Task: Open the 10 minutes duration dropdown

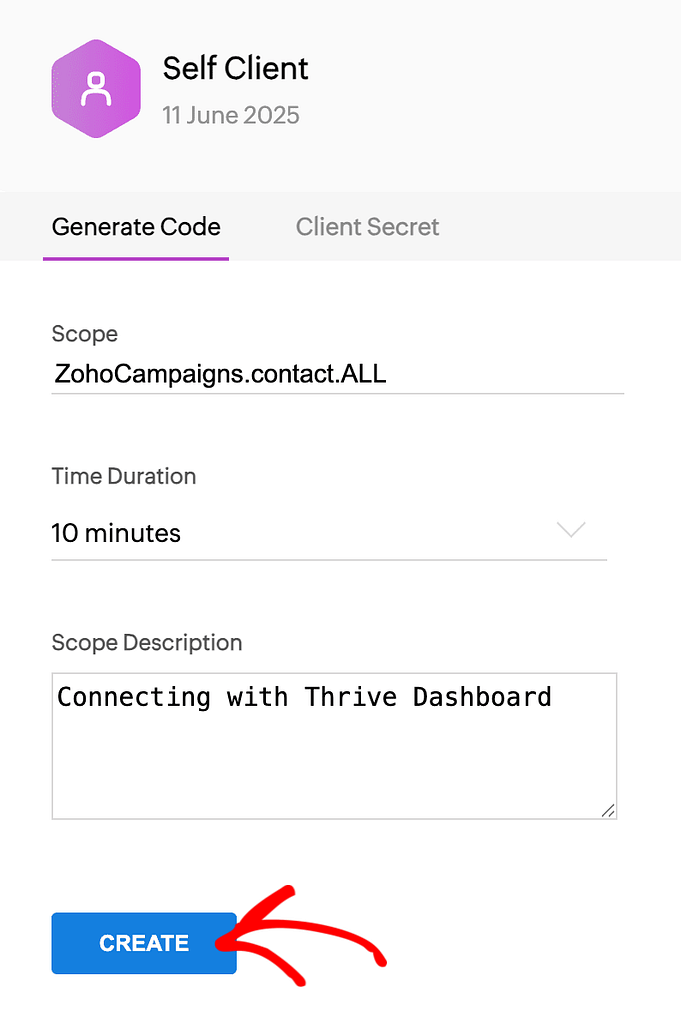Action: click(329, 534)
